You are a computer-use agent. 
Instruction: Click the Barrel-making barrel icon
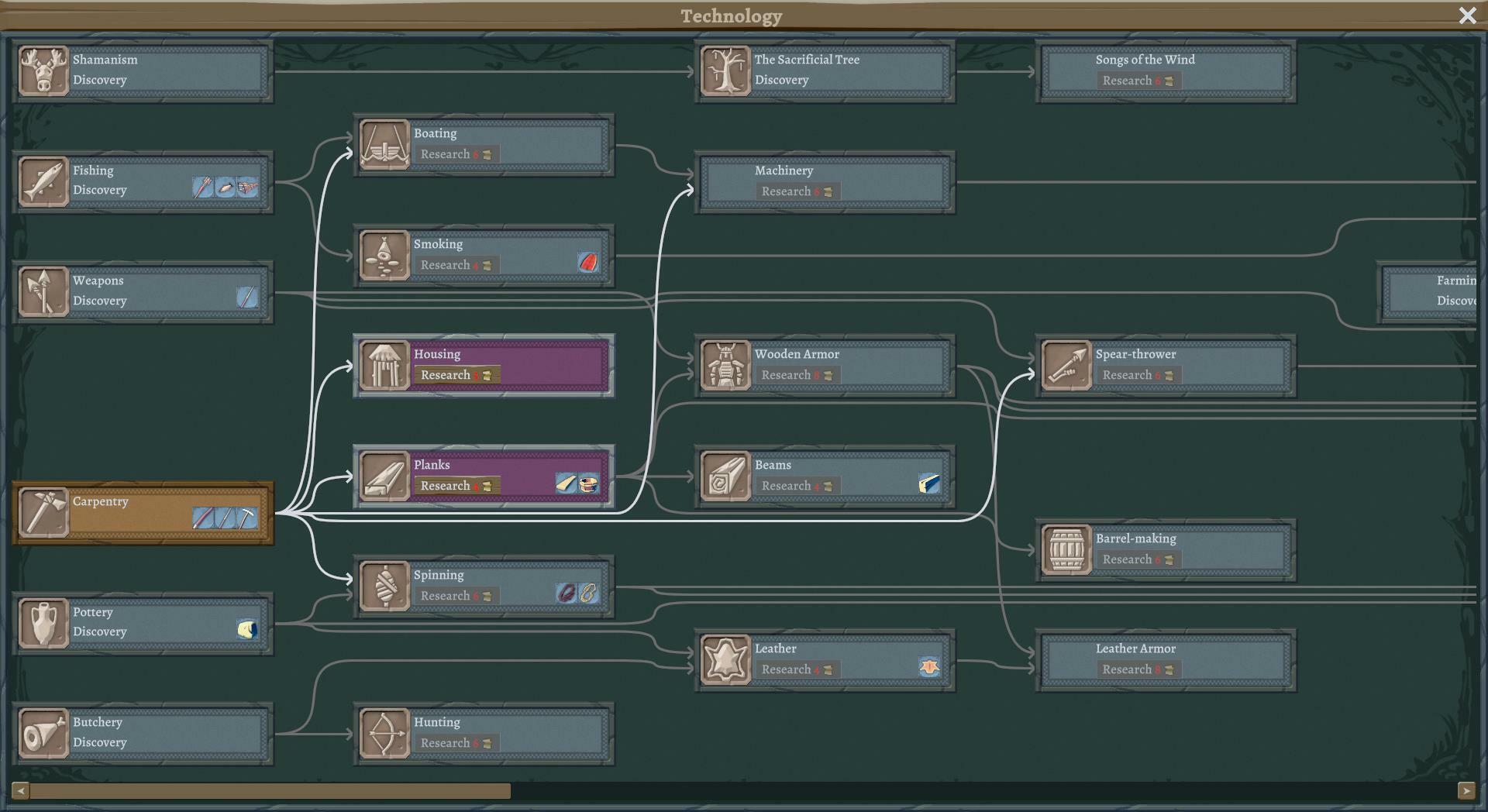(x=1066, y=550)
